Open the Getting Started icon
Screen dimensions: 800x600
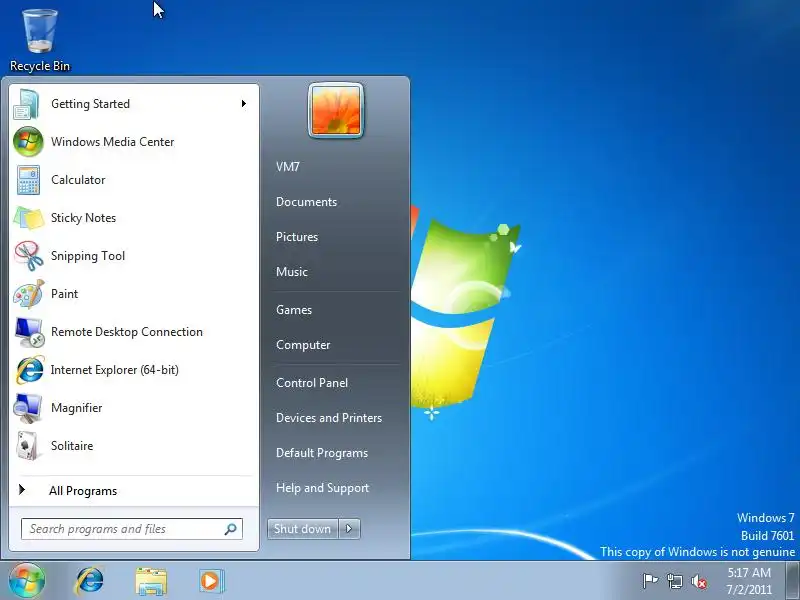coord(28,104)
